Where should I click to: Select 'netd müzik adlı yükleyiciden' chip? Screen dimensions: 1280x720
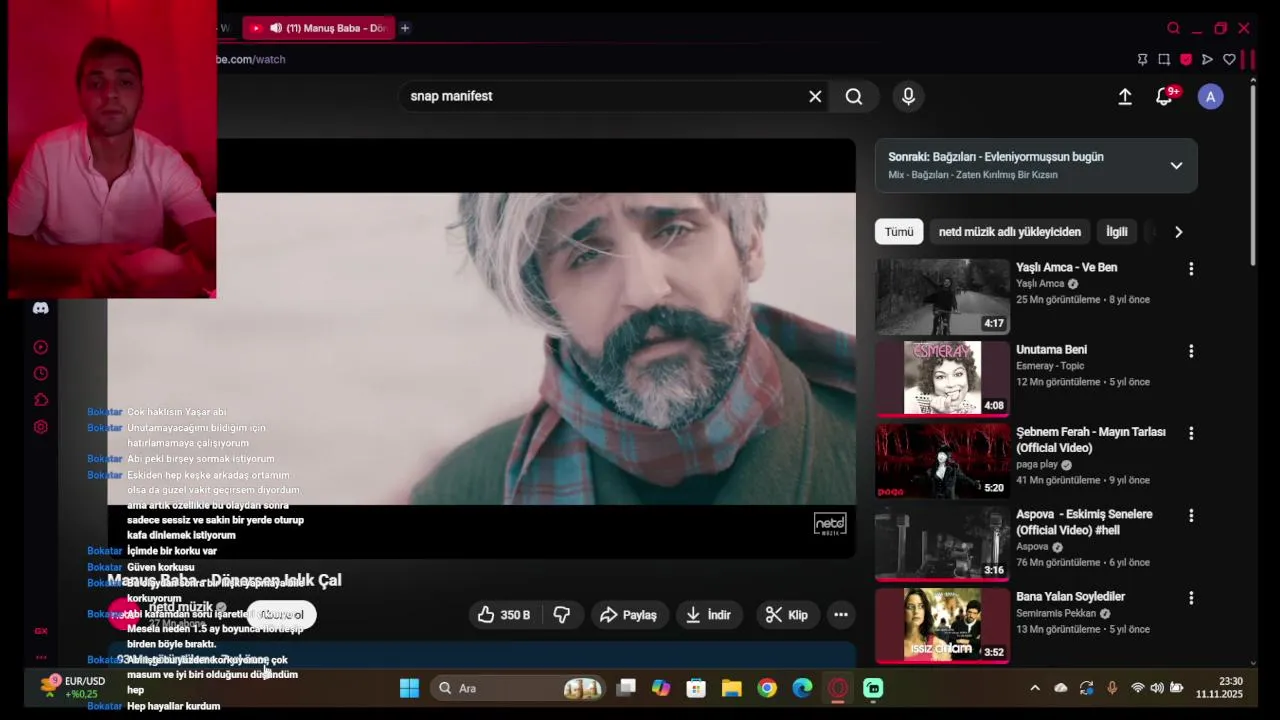[1010, 232]
